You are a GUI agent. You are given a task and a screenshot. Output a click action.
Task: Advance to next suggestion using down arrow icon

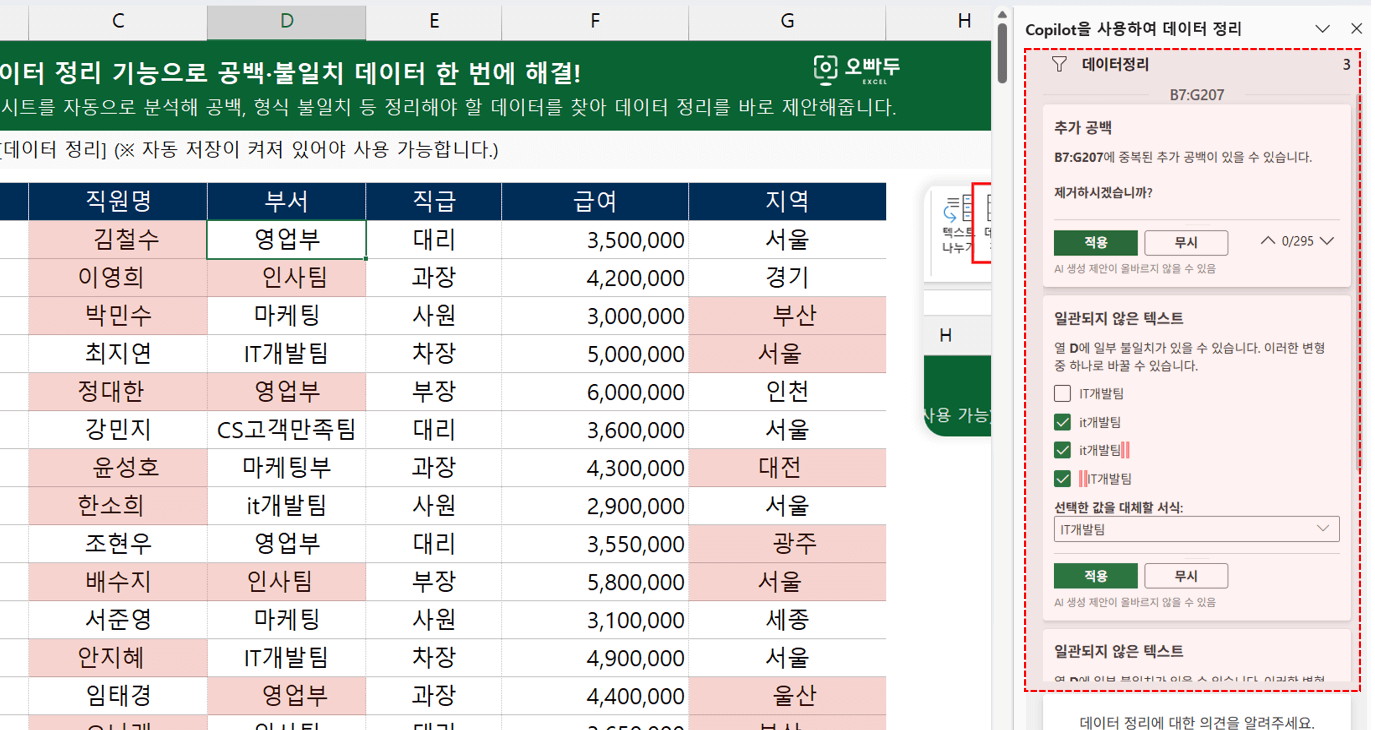1328,241
